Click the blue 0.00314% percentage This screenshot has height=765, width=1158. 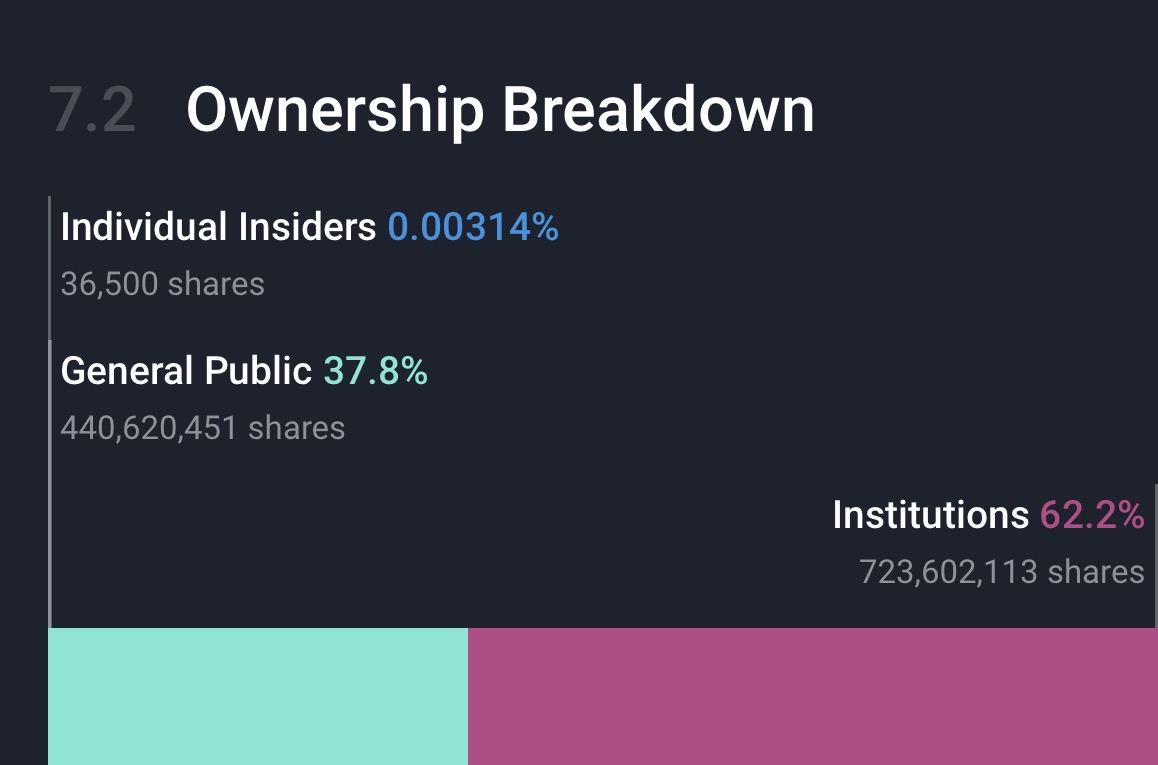[473, 228]
